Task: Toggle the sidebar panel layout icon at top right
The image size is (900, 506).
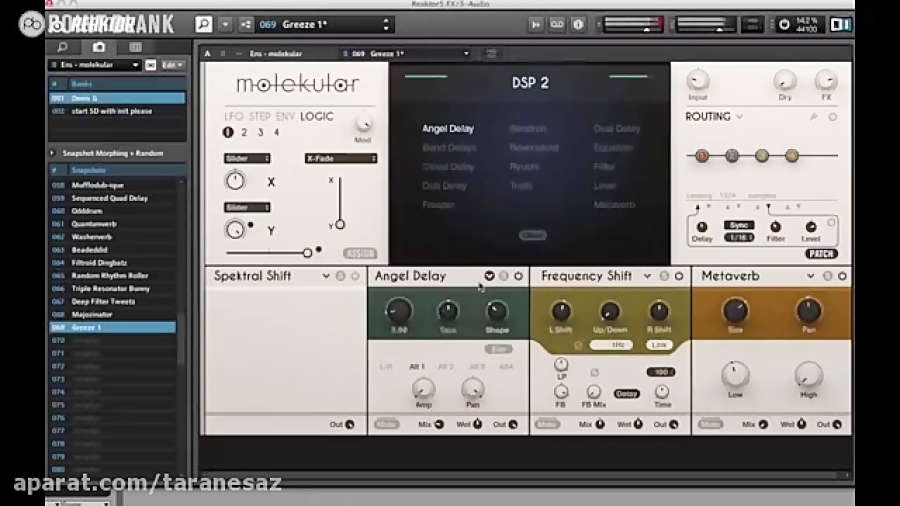Action: click(x=841, y=25)
